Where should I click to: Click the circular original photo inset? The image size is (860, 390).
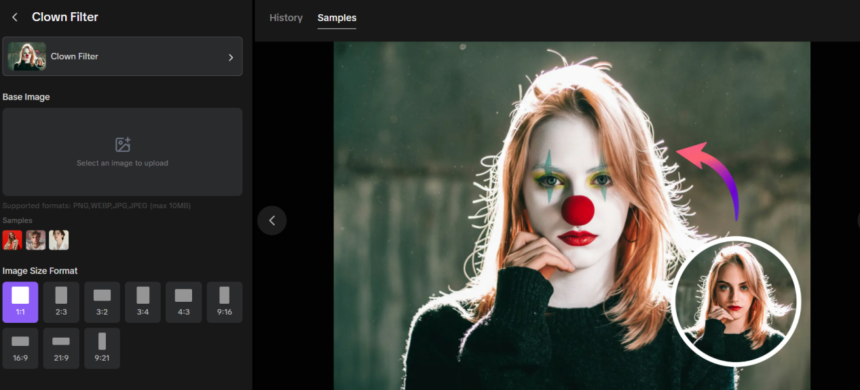(736, 302)
